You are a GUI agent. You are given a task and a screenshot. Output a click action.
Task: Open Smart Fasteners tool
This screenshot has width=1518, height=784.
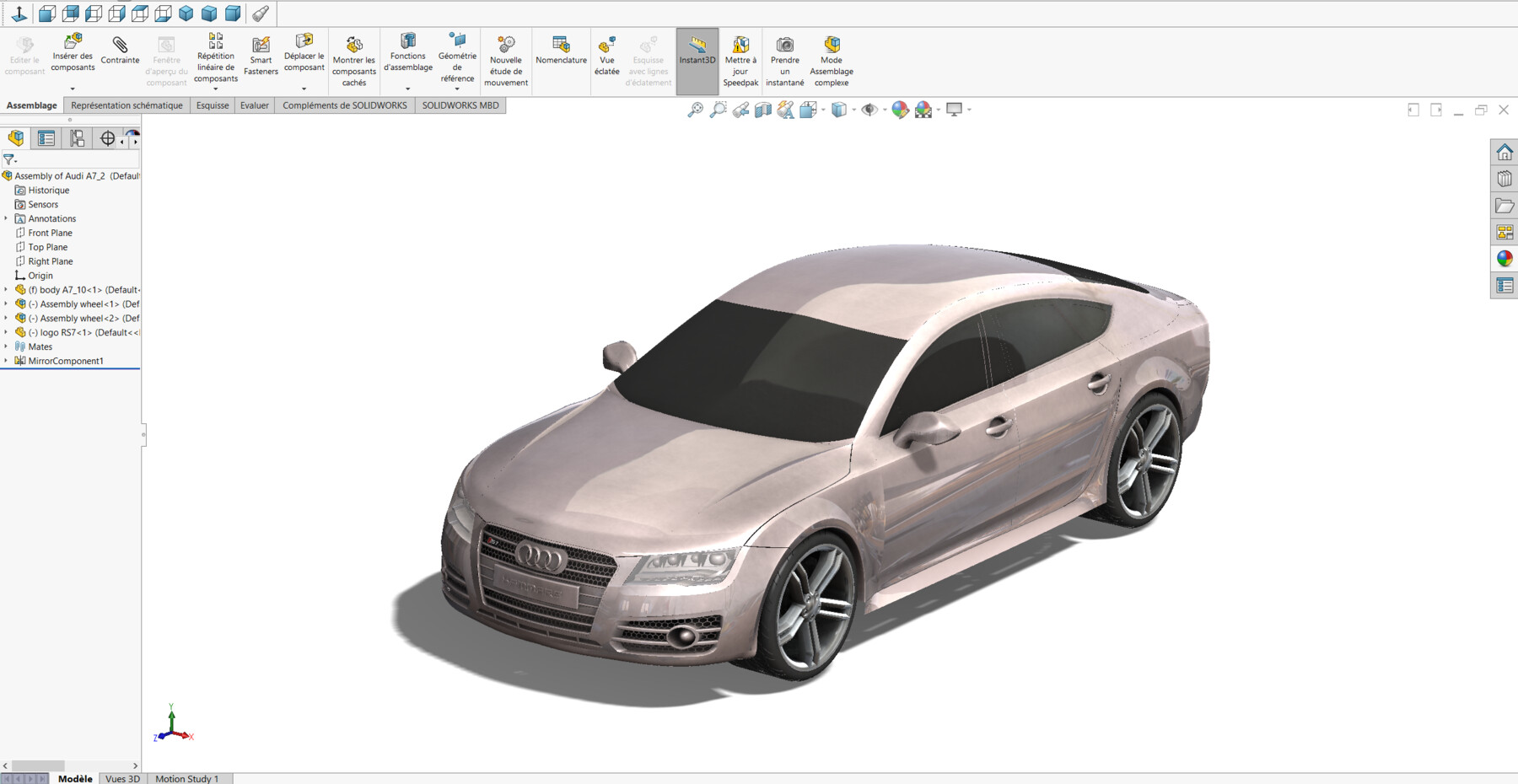pyautogui.click(x=260, y=53)
